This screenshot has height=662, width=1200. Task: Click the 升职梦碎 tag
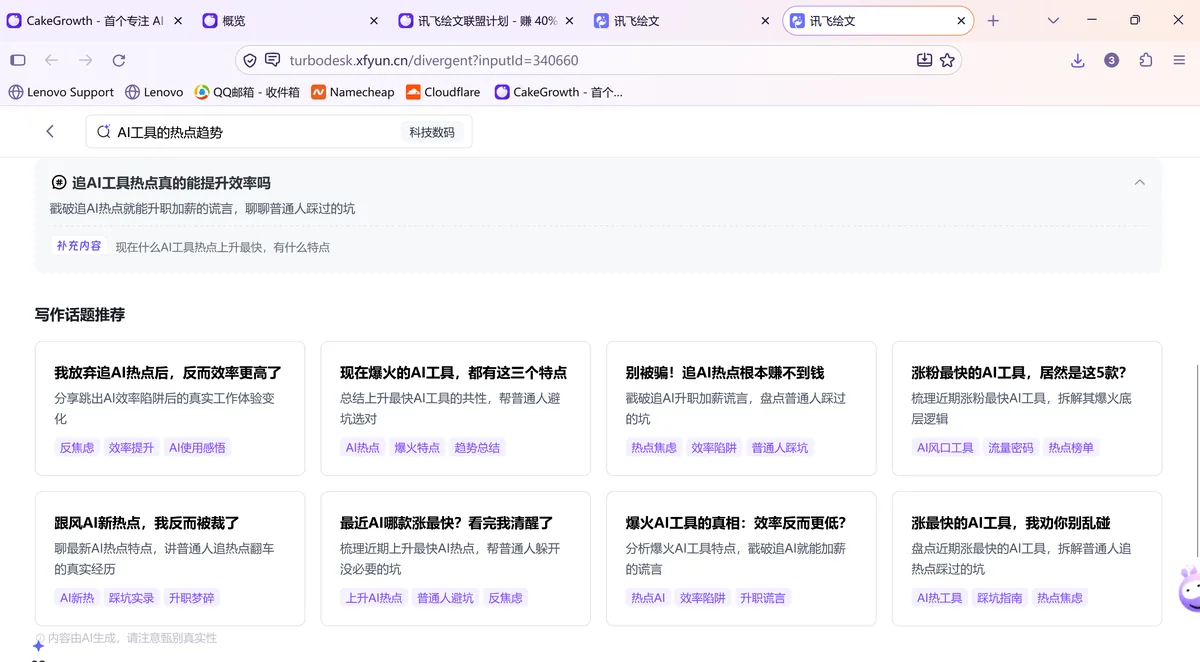click(192, 598)
